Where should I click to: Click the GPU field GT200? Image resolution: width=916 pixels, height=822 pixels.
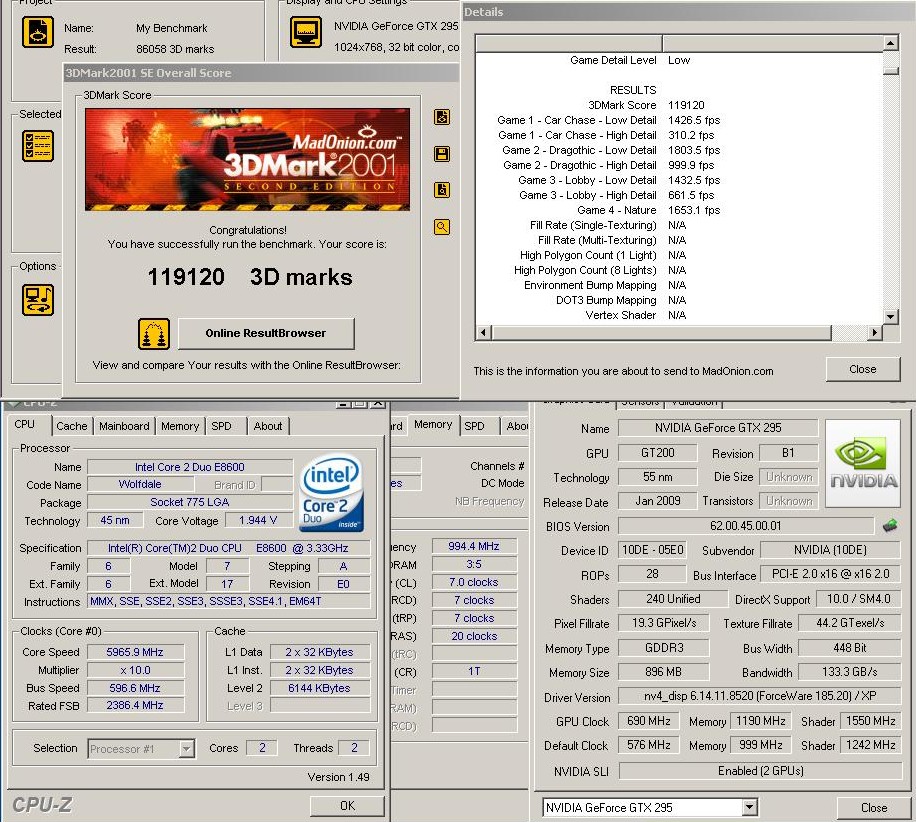[x=658, y=453]
